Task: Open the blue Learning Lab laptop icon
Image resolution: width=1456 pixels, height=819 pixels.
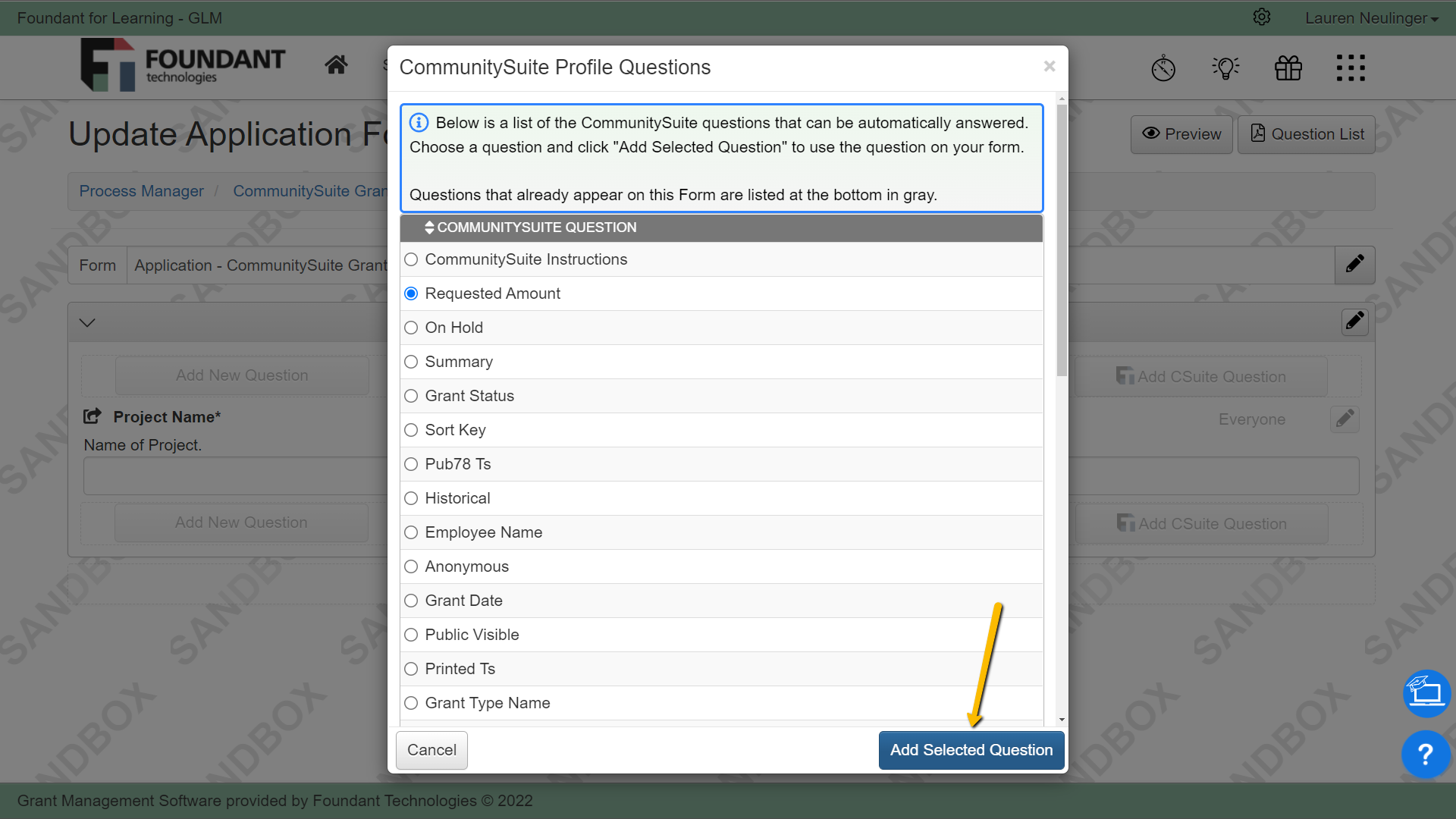Action: coord(1426,693)
